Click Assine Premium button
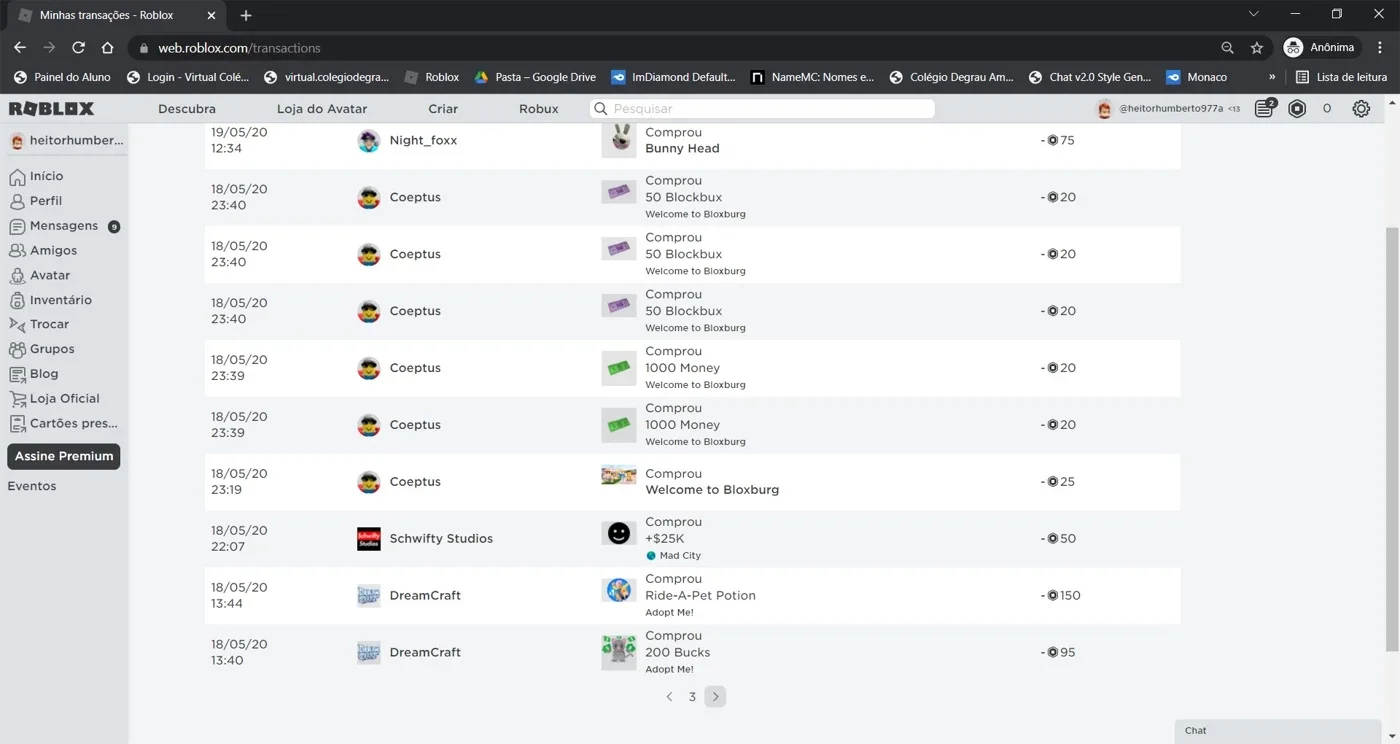Viewport: 1400px width, 744px height. [64, 456]
